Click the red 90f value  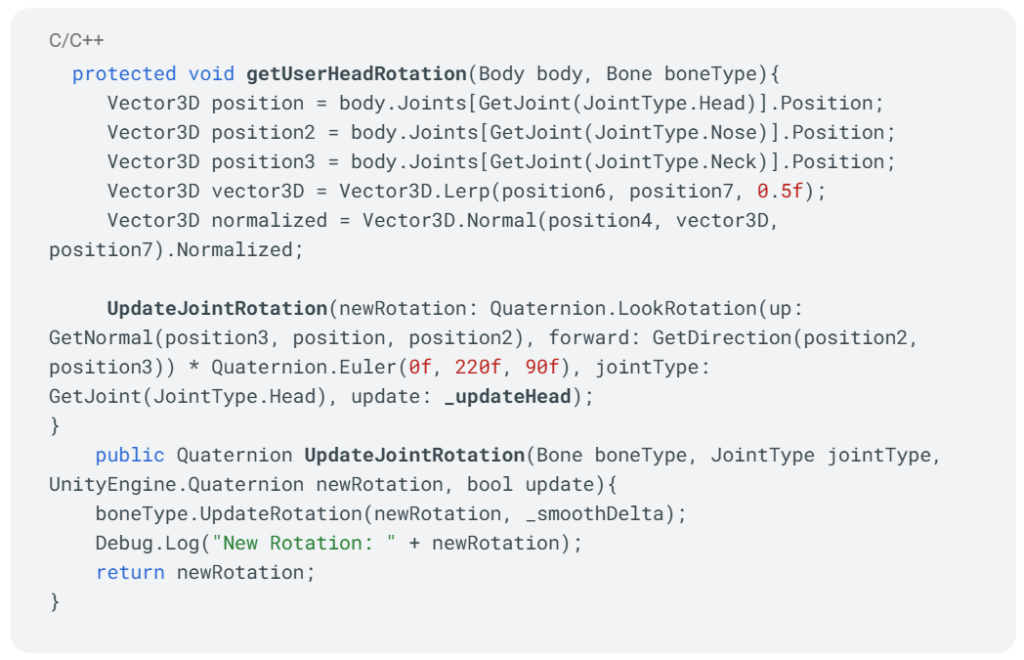point(541,367)
